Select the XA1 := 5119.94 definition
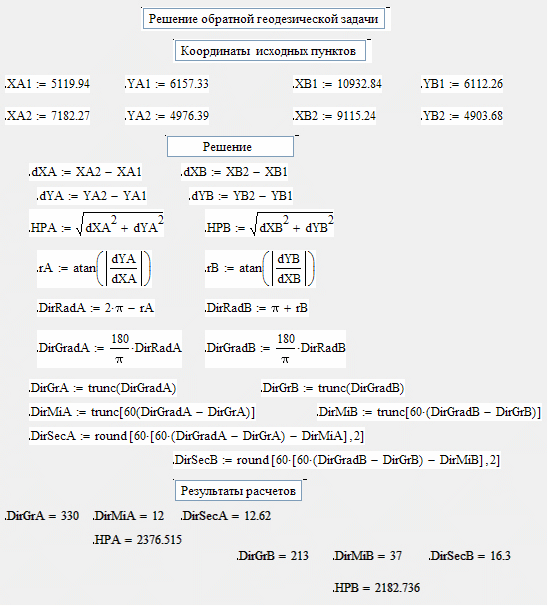Image resolution: width=548 pixels, height=606 pixels. tap(48, 84)
